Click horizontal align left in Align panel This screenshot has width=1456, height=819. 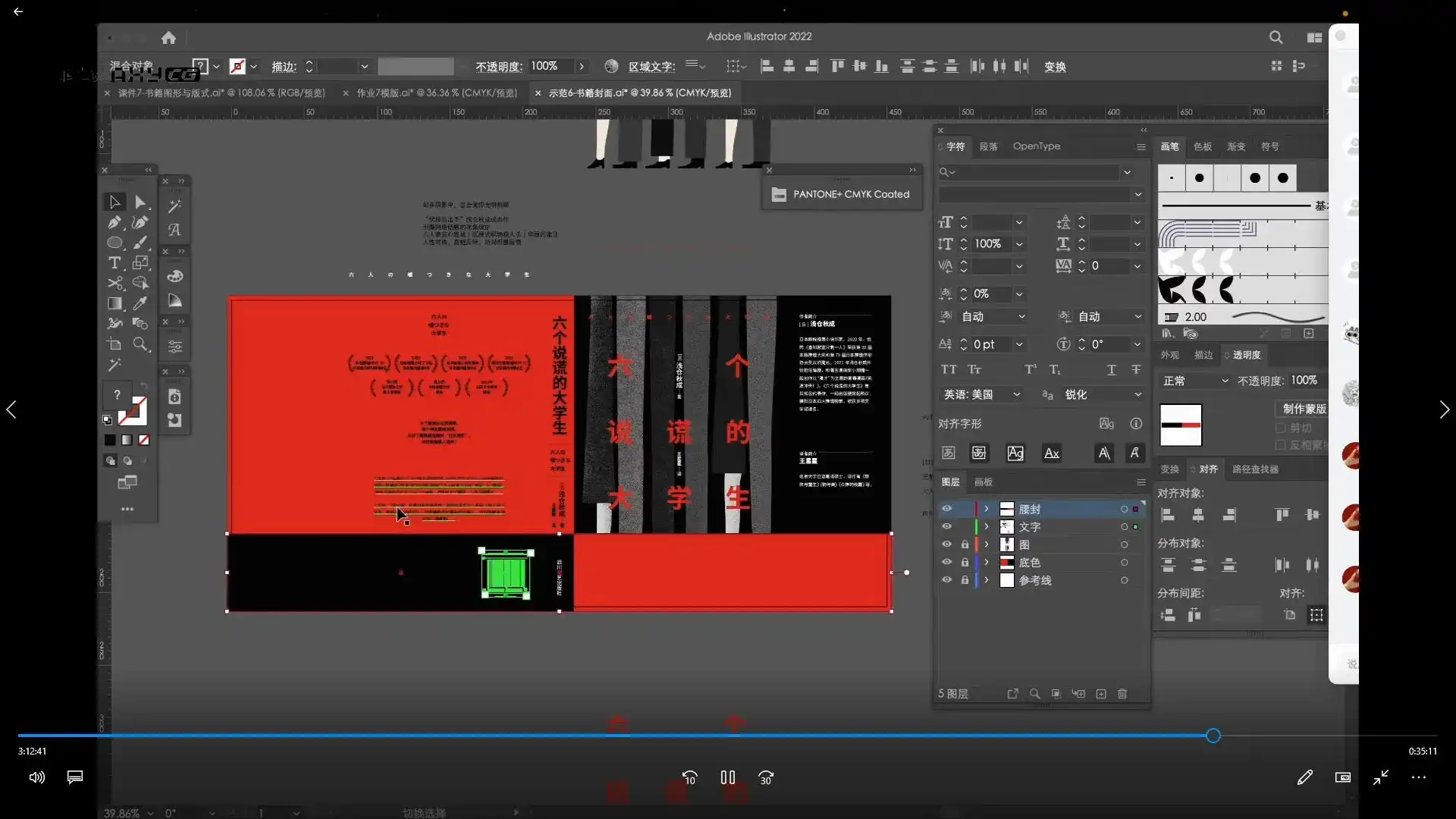[1168, 515]
